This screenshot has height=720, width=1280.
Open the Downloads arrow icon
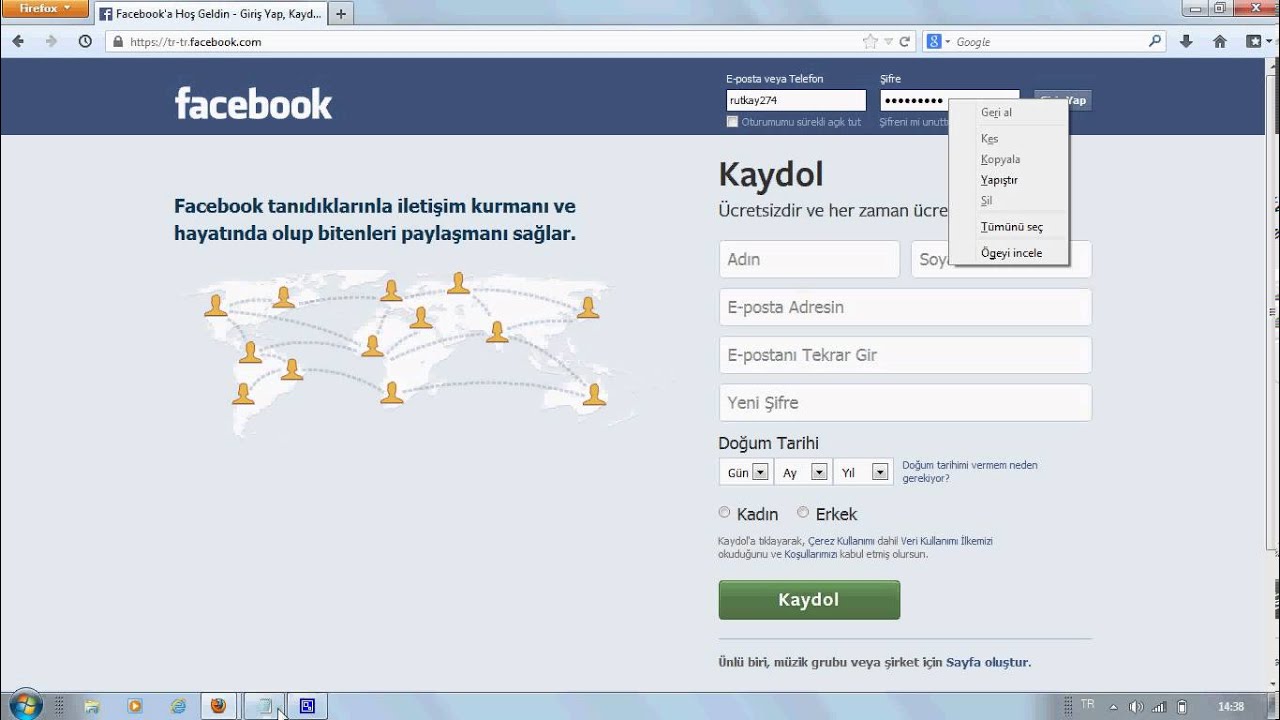[1186, 42]
